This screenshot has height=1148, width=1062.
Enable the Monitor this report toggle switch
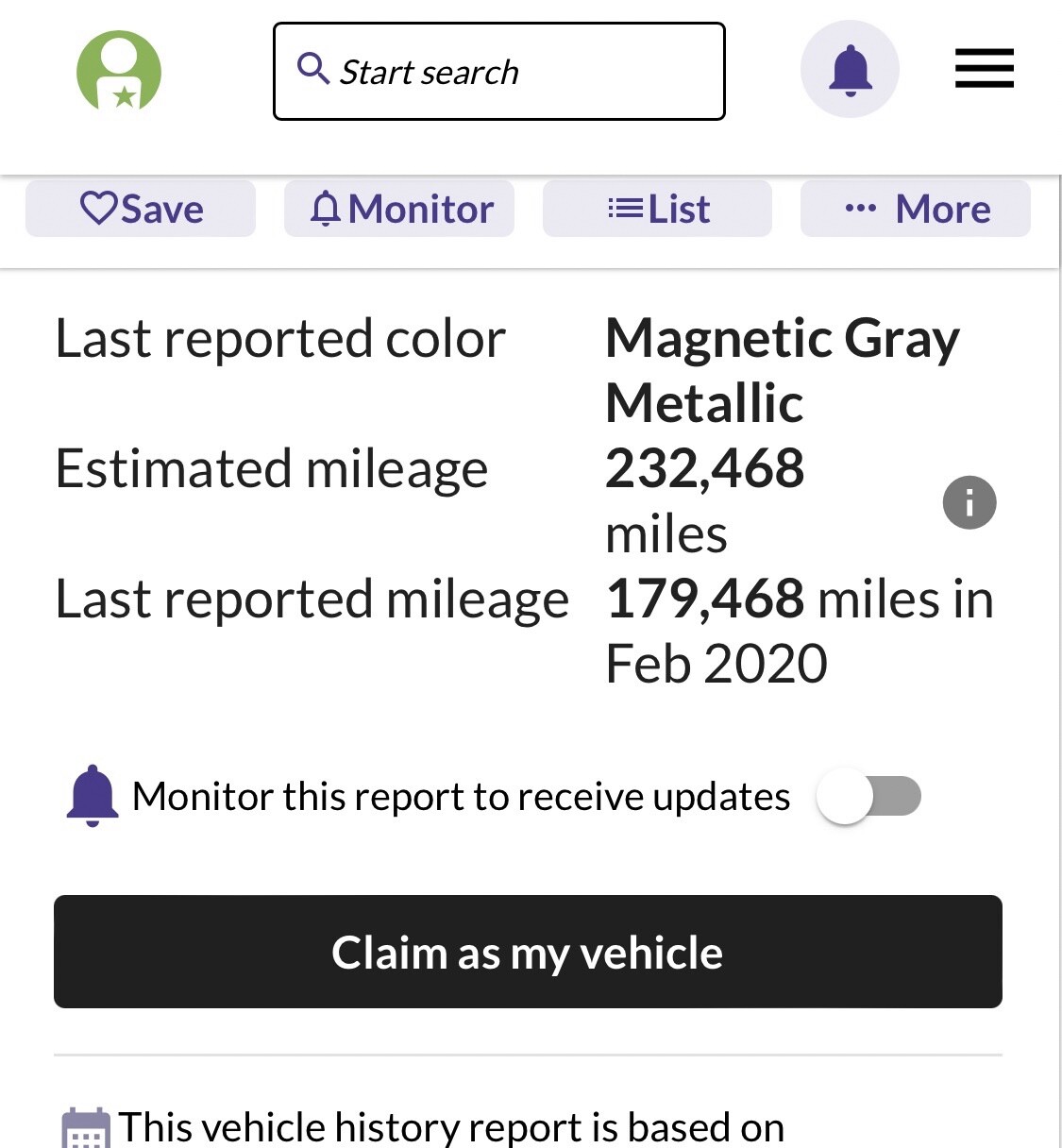click(x=869, y=796)
